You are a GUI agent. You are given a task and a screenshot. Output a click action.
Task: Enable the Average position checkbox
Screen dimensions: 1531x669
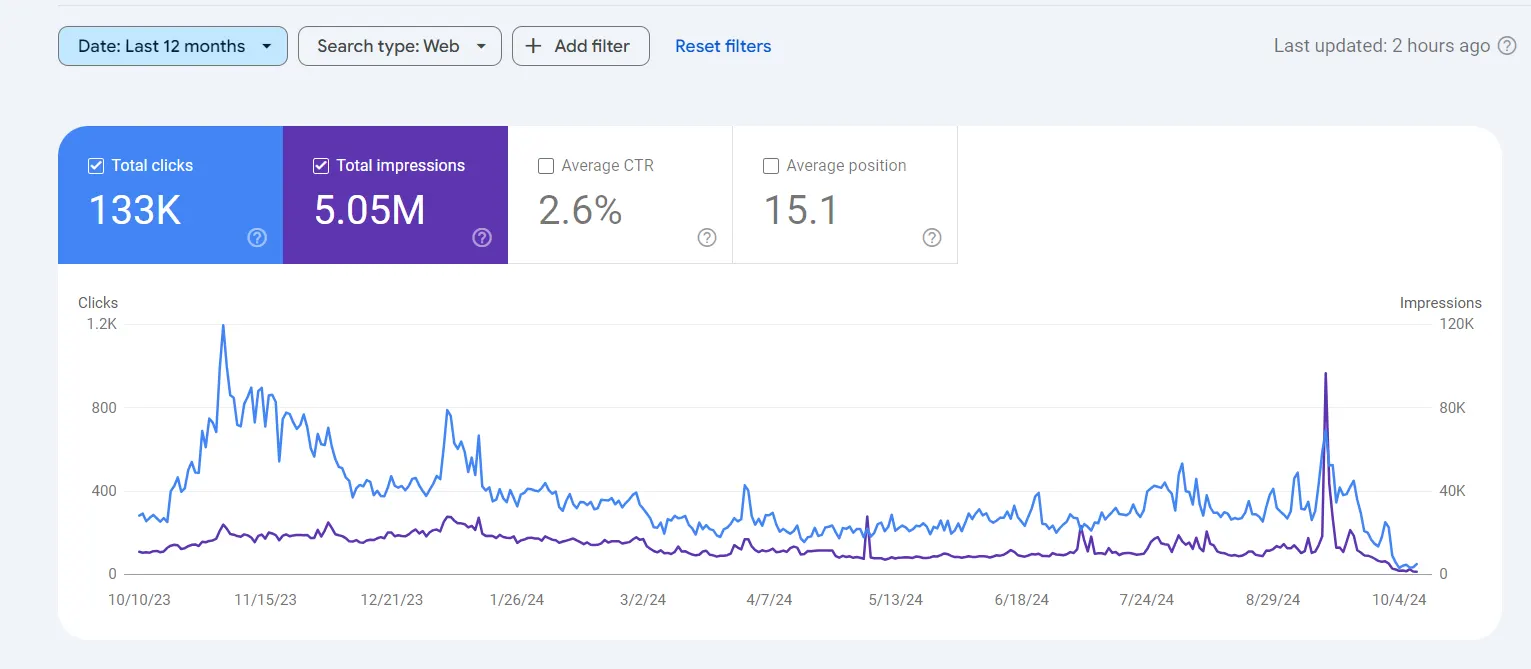tap(771, 166)
